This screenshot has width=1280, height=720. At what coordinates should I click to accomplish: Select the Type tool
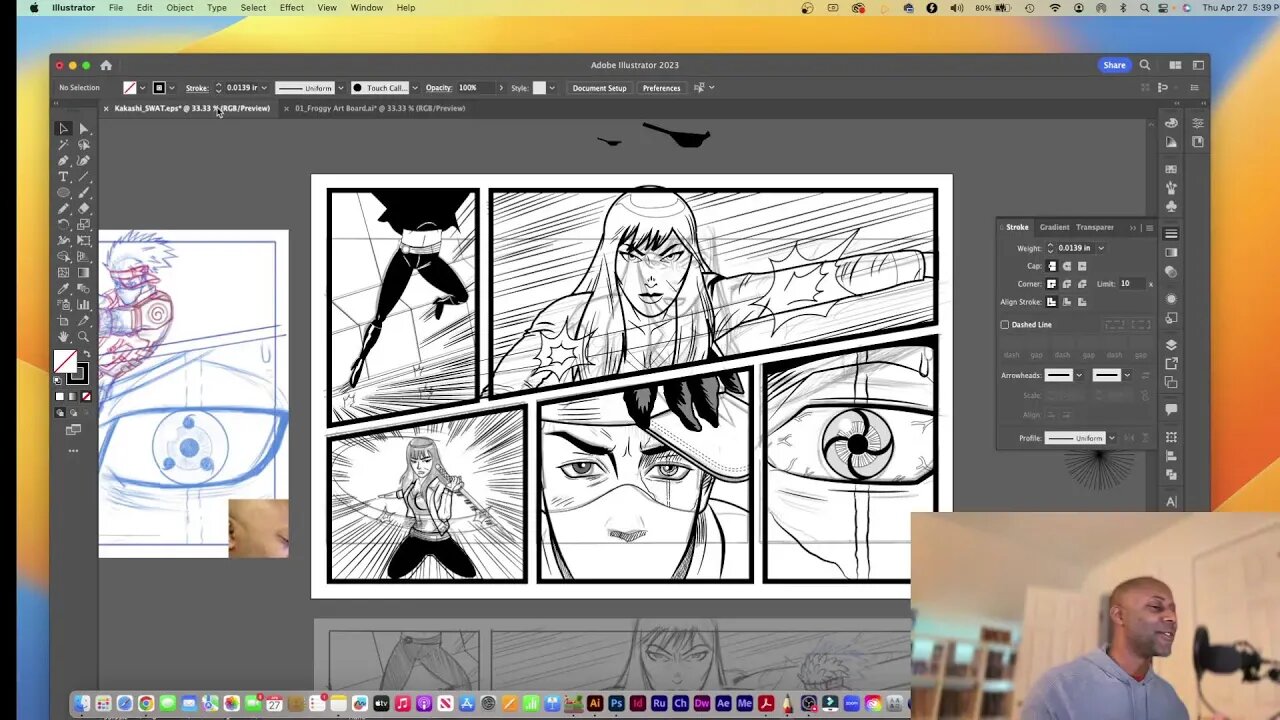[x=63, y=176]
